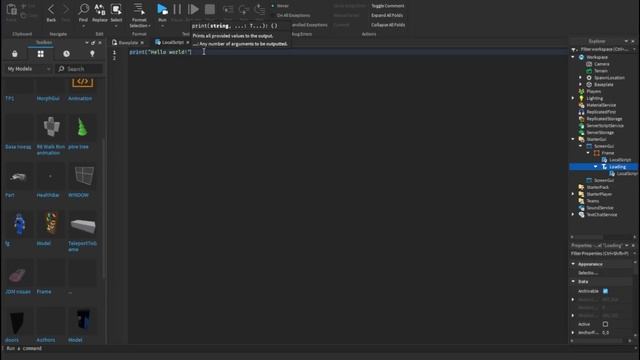
Task: Click the Select tool icon
Action: [116, 9]
